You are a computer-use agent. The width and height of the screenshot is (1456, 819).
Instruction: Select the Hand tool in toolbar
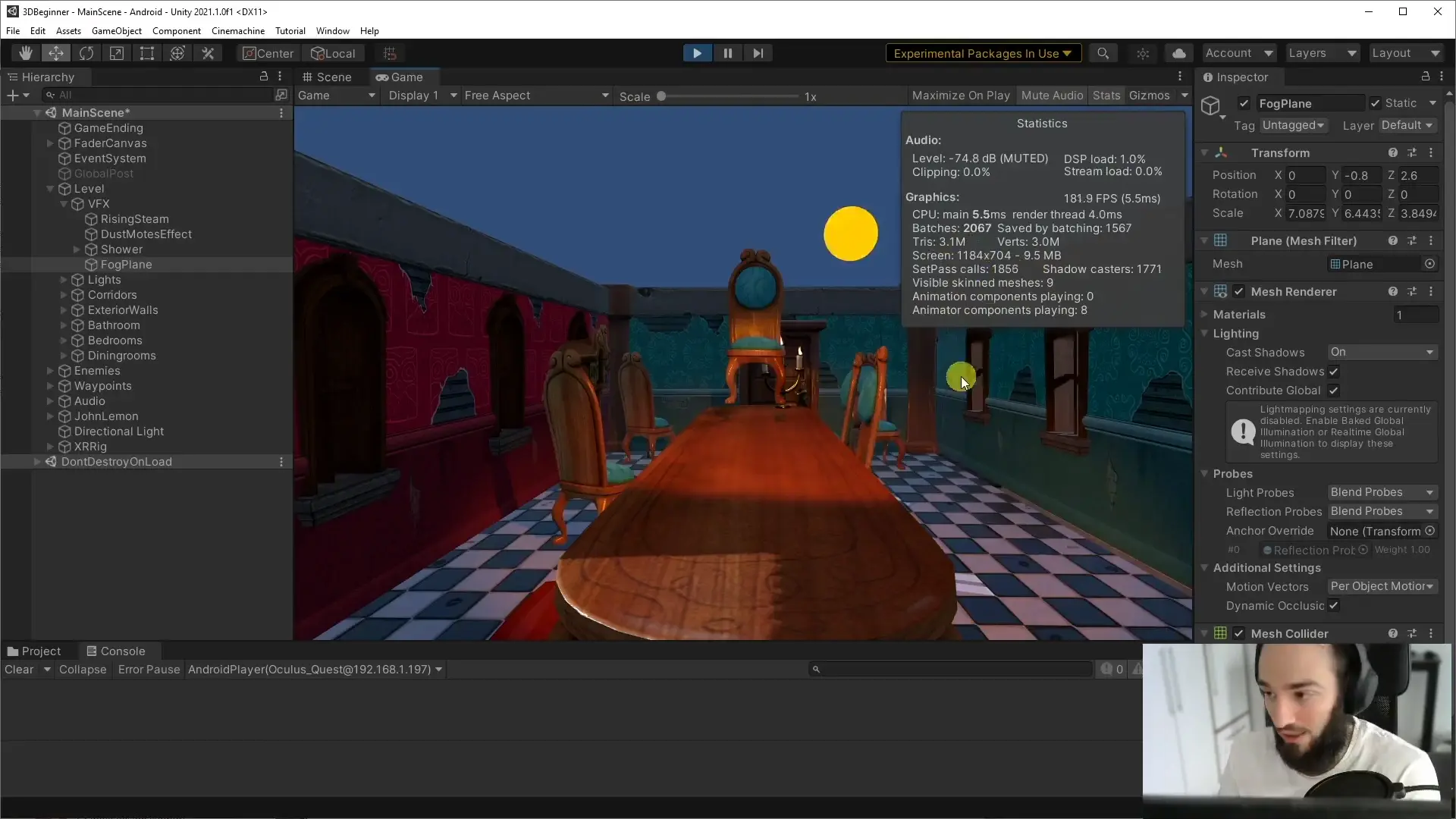(25, 53)
